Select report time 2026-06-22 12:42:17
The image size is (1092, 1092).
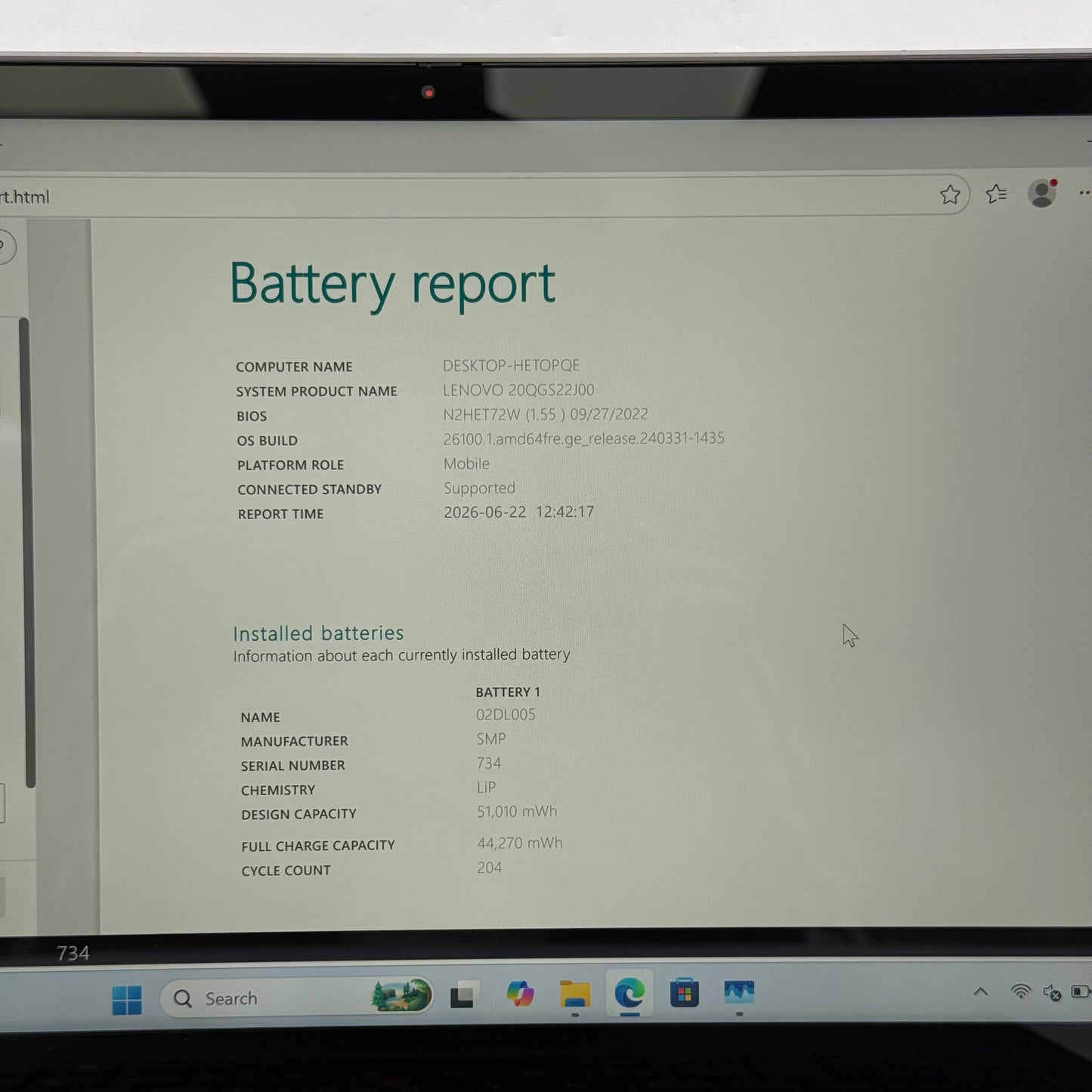click(x=518, y=512)
